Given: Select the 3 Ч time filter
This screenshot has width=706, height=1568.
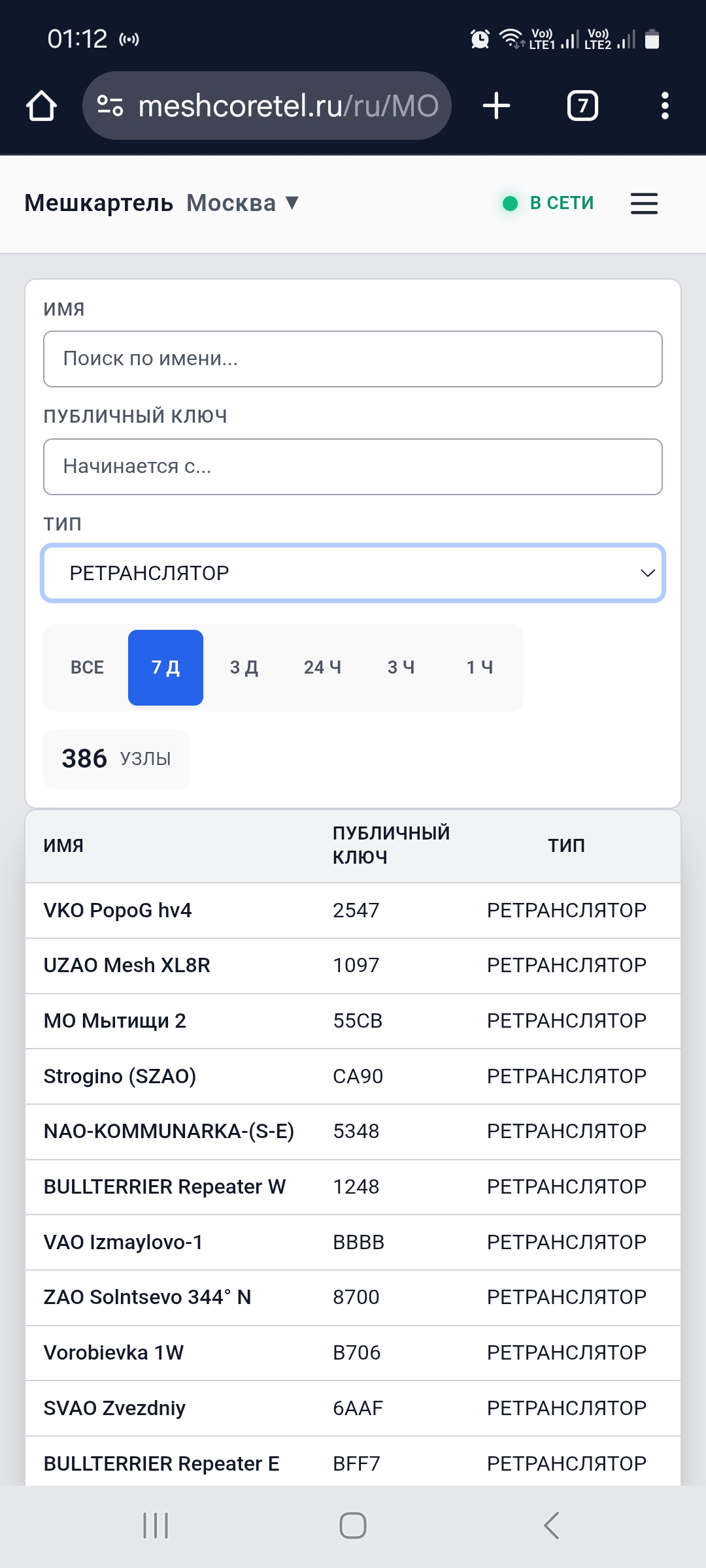Looking at the screenshot, I should [401, 668].
